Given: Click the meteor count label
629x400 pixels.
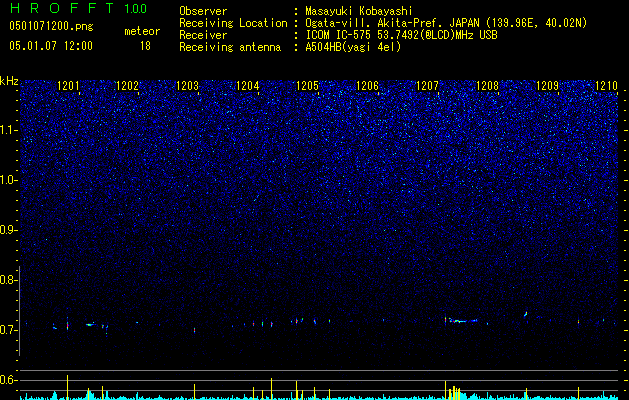Looking at the screenshot, I should point(142,31).
